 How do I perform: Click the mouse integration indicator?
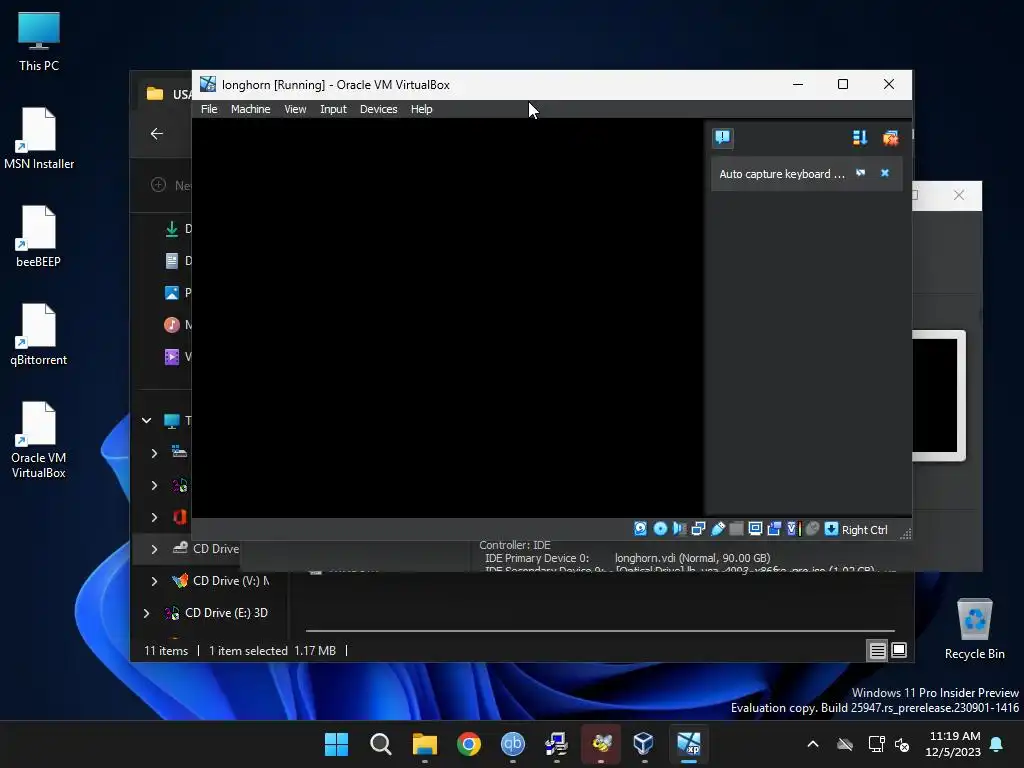pyautogui.click(x=812, y=529)
